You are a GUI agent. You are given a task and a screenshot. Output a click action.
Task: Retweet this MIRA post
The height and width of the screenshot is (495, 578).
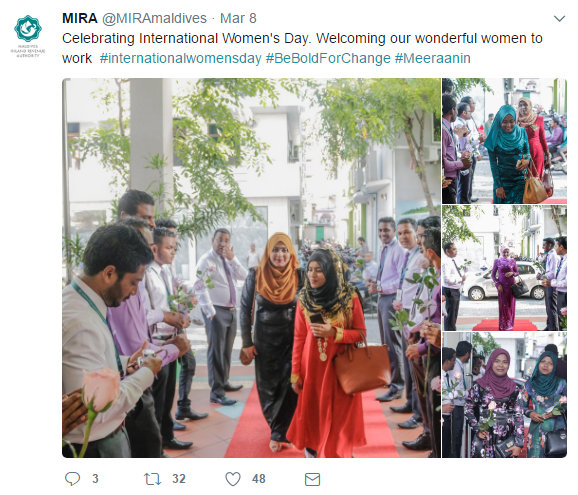coord(152,479)
